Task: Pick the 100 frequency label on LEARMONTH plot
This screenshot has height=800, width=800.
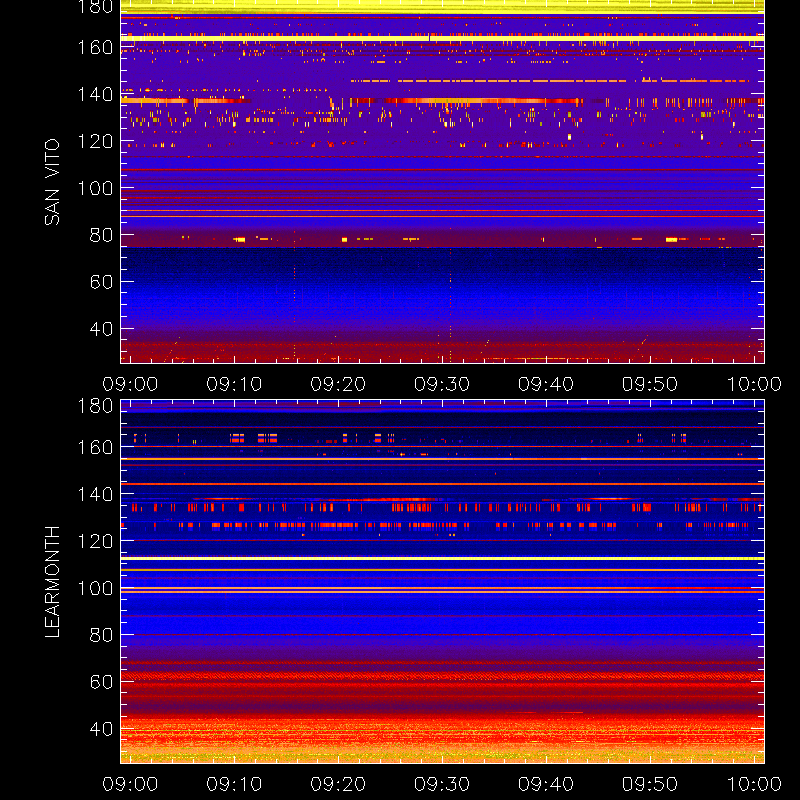Action: pyautogui.click(x=95, y=588)
